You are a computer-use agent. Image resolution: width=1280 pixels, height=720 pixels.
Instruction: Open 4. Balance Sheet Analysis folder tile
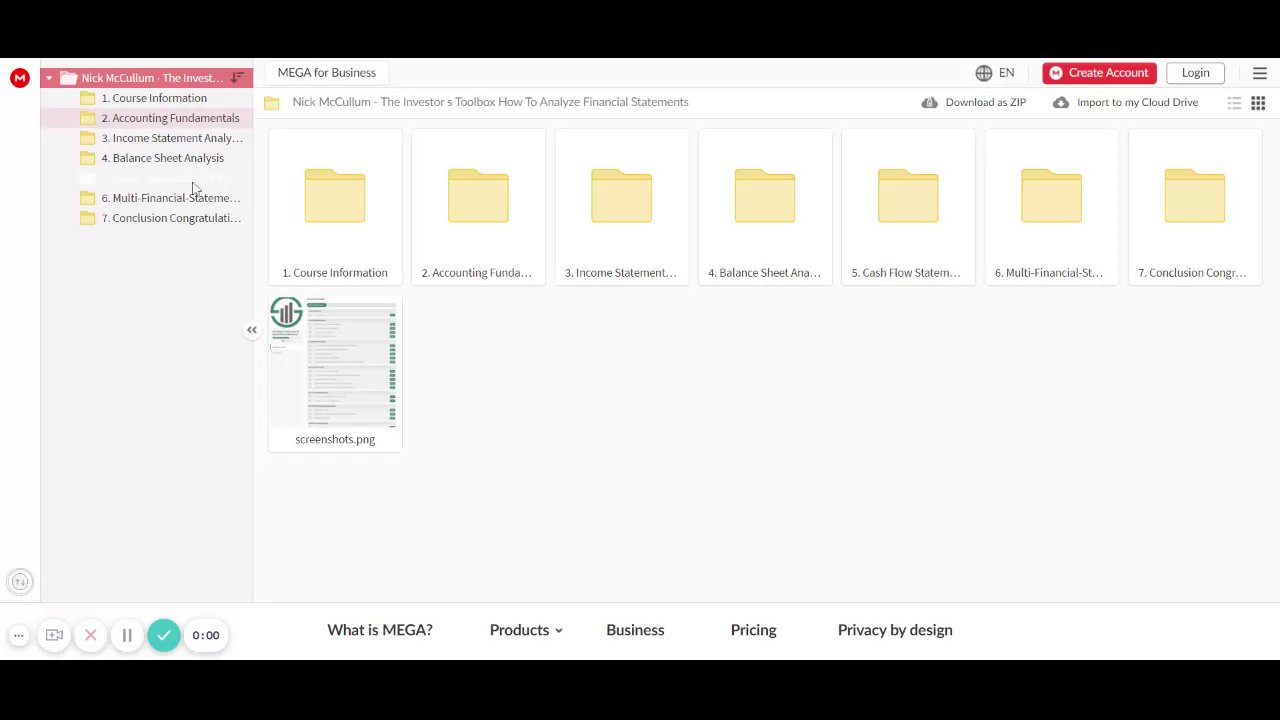(765, 208)
